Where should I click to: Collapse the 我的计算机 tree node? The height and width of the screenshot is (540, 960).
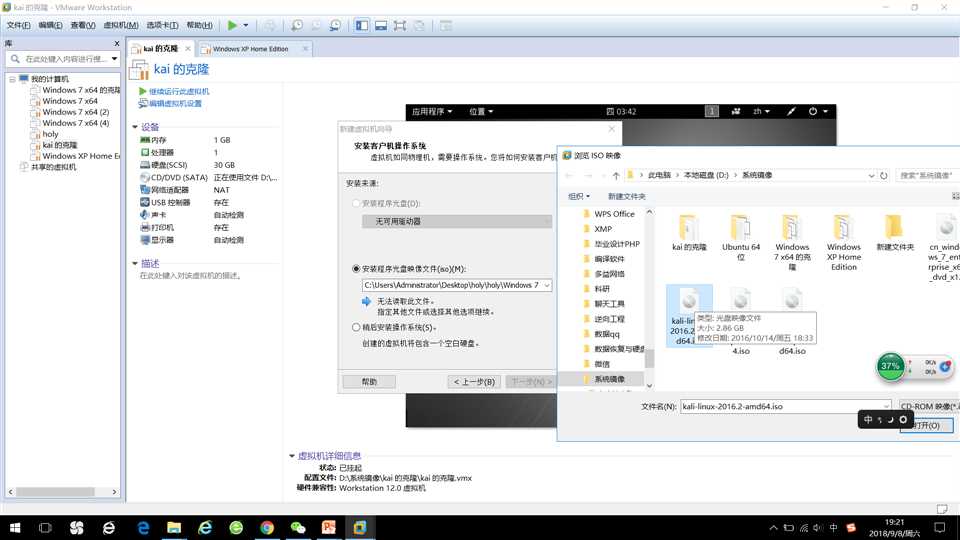(x=12, y=80)
